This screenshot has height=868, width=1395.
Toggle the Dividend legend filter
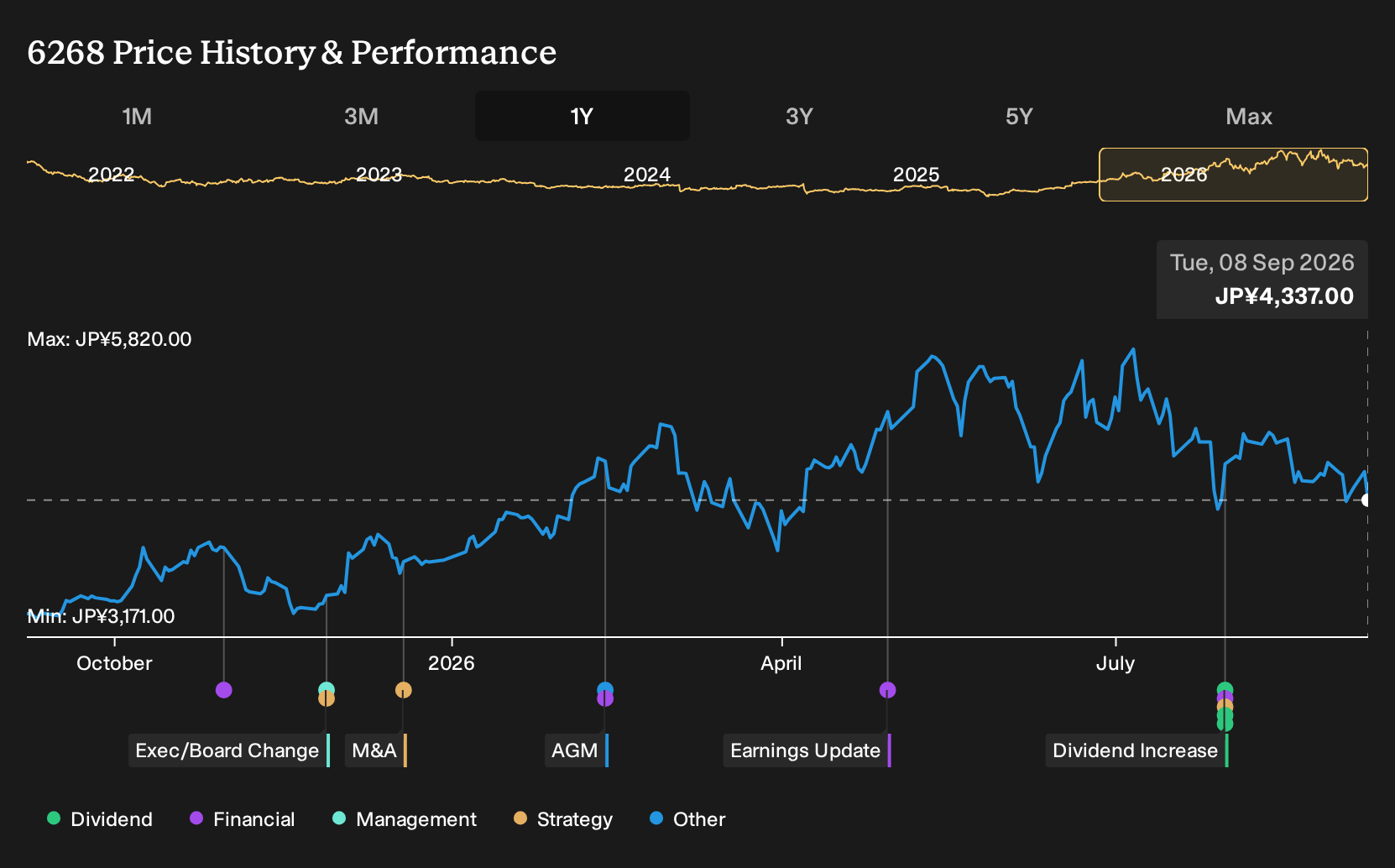(100, 819)
